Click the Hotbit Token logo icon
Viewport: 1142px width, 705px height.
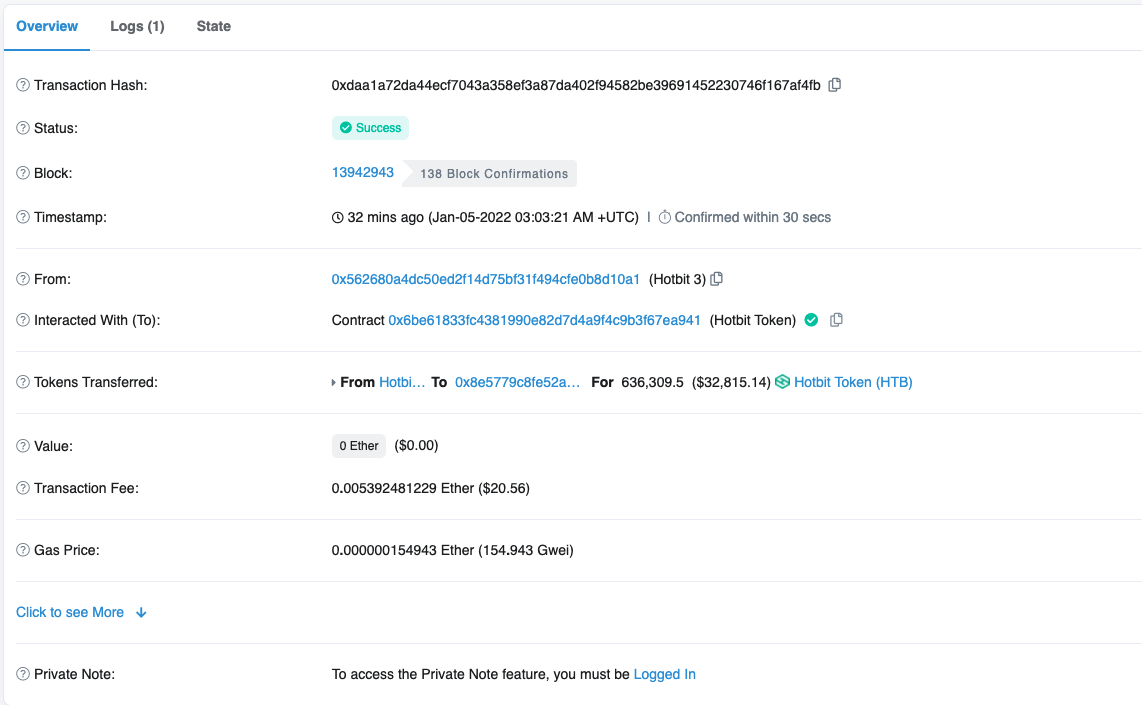click(x=782, y=382)
